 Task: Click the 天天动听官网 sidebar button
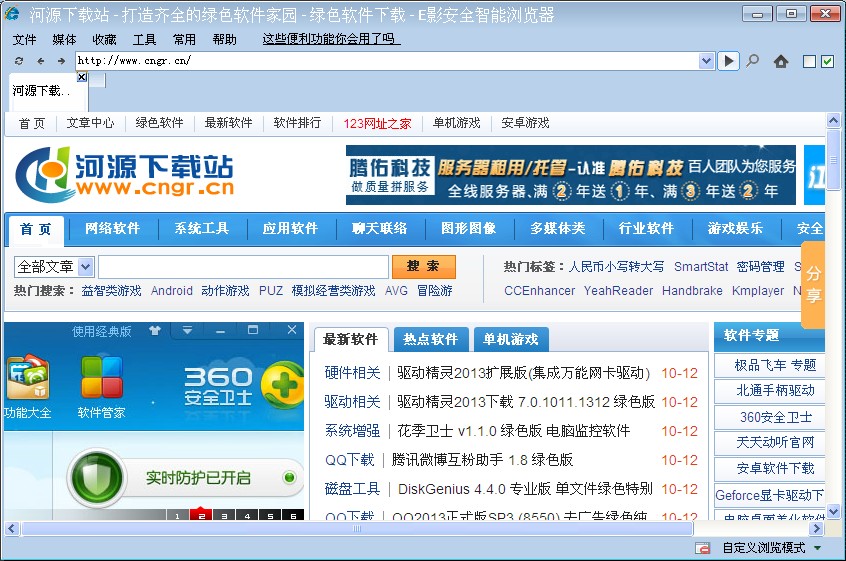coord(770,442)
